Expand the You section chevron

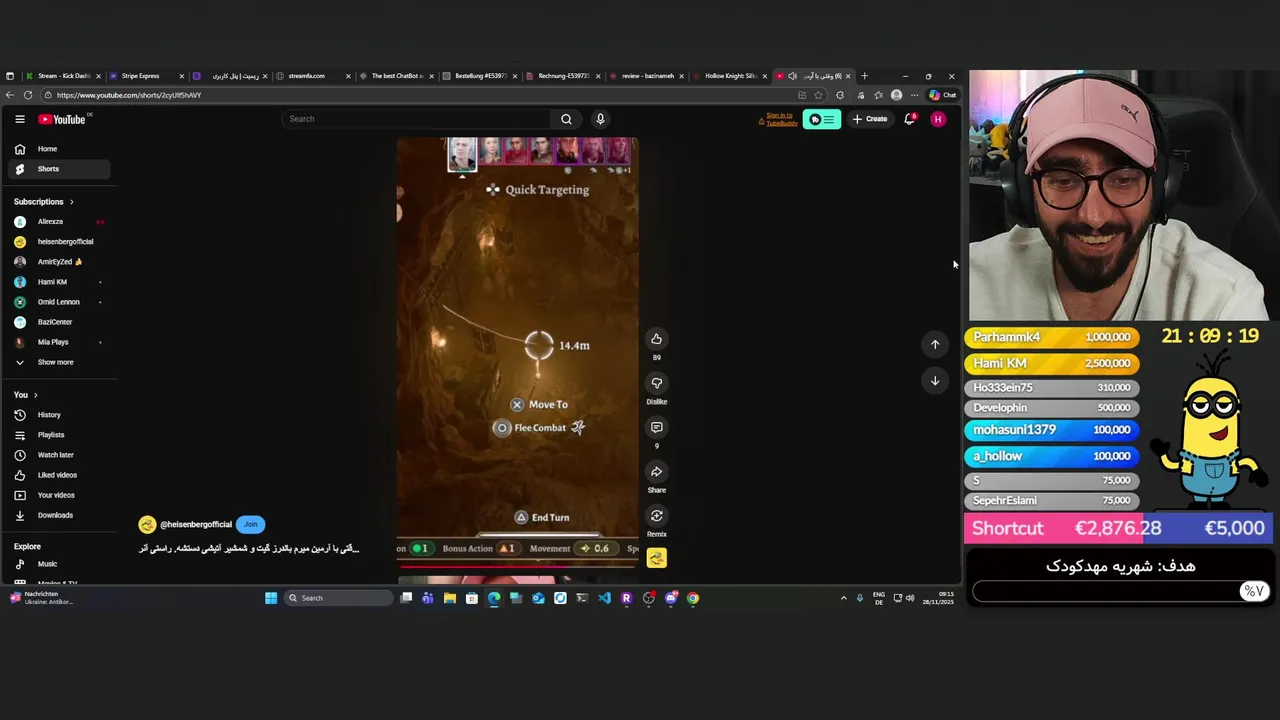pos(35,395)
